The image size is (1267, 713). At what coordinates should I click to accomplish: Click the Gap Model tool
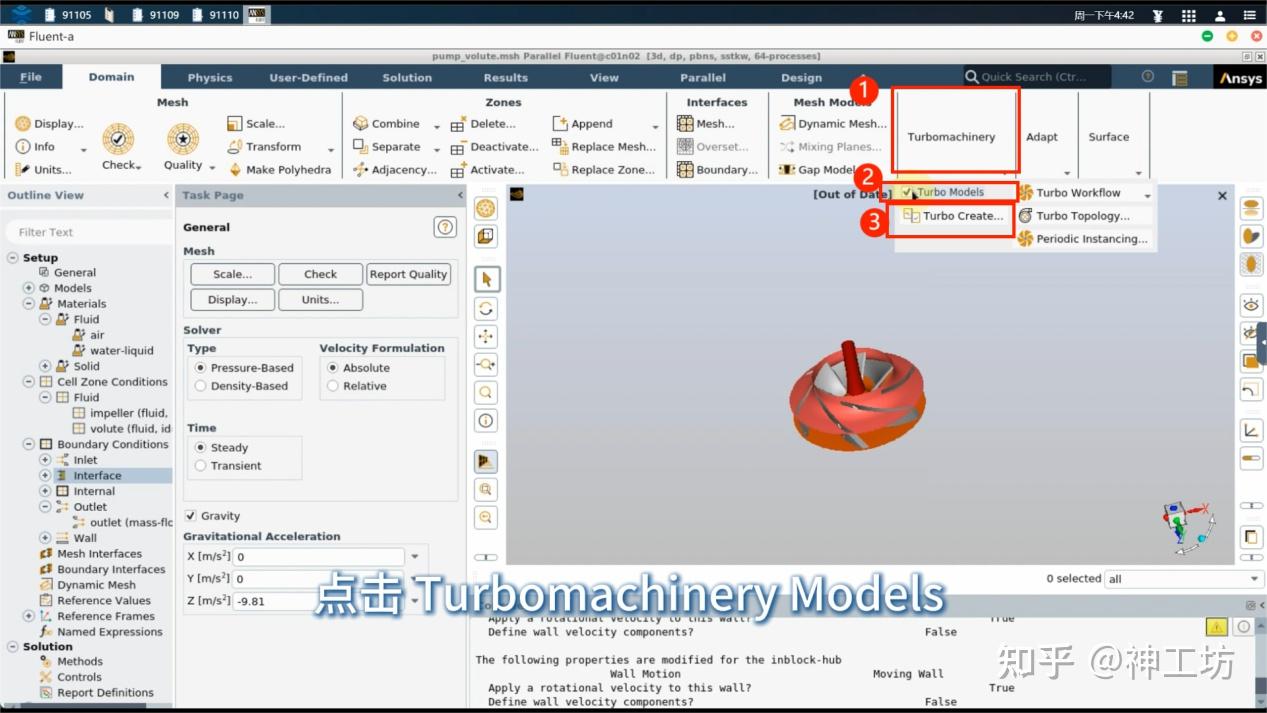pyautogui.click(x=818, y=170)
